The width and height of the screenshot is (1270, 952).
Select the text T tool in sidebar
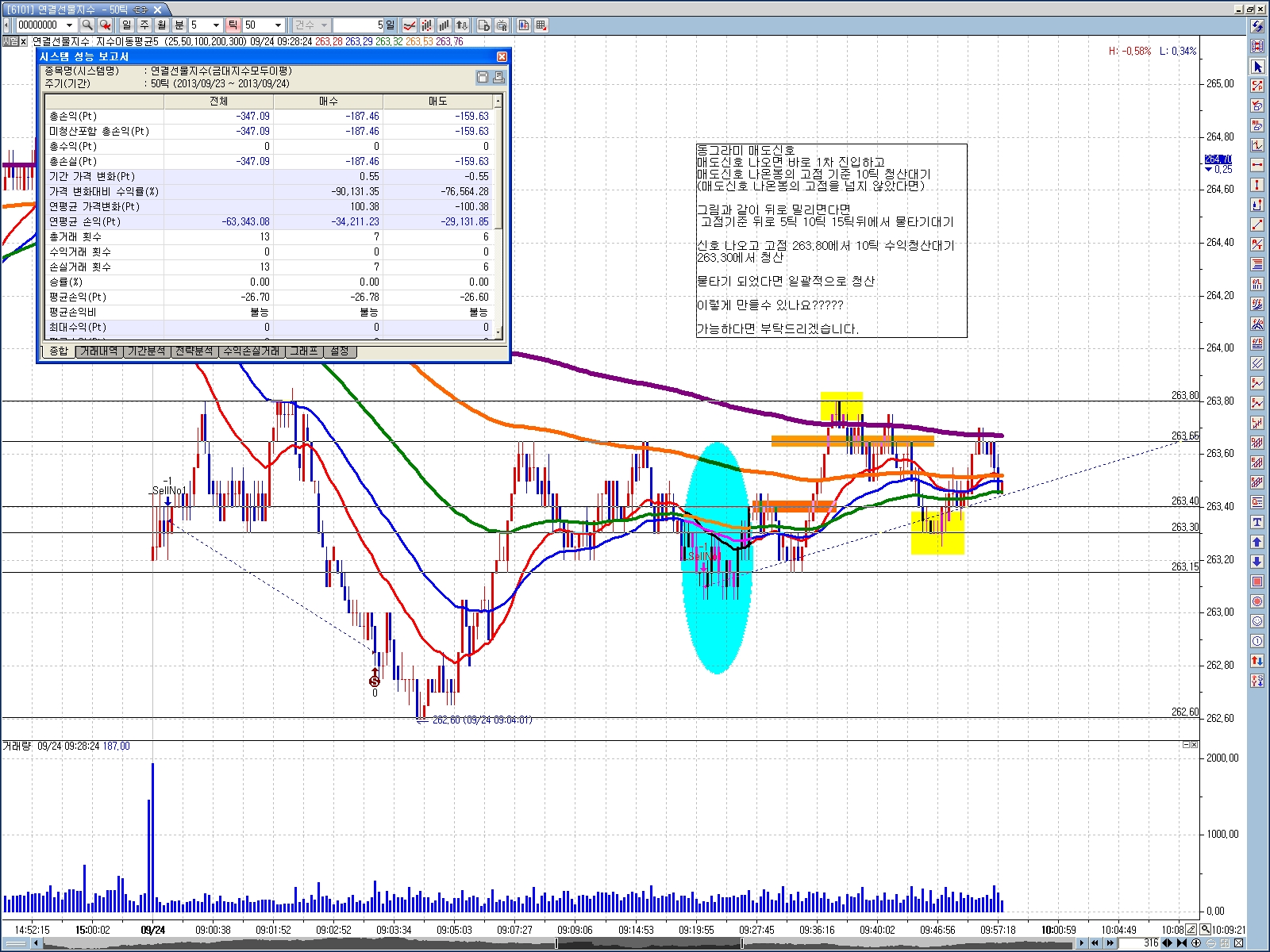click(1257, 522)
